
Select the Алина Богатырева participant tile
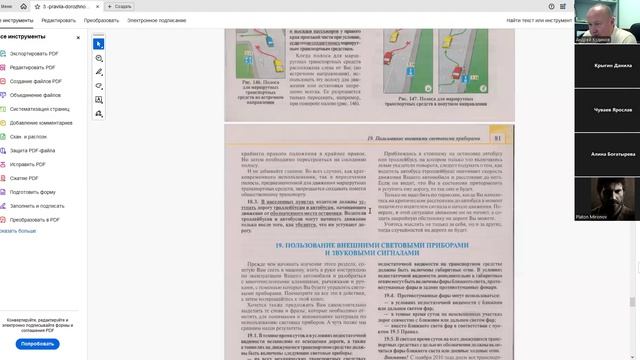click(x=607, y=154)
